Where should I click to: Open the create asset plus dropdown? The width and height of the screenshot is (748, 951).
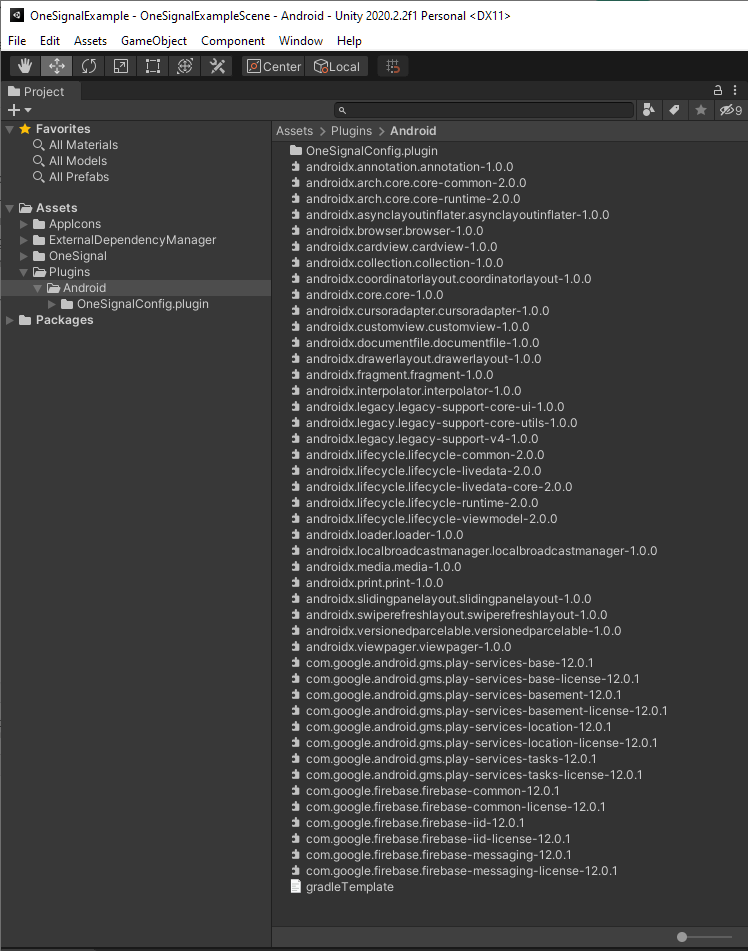coord(19,110)
